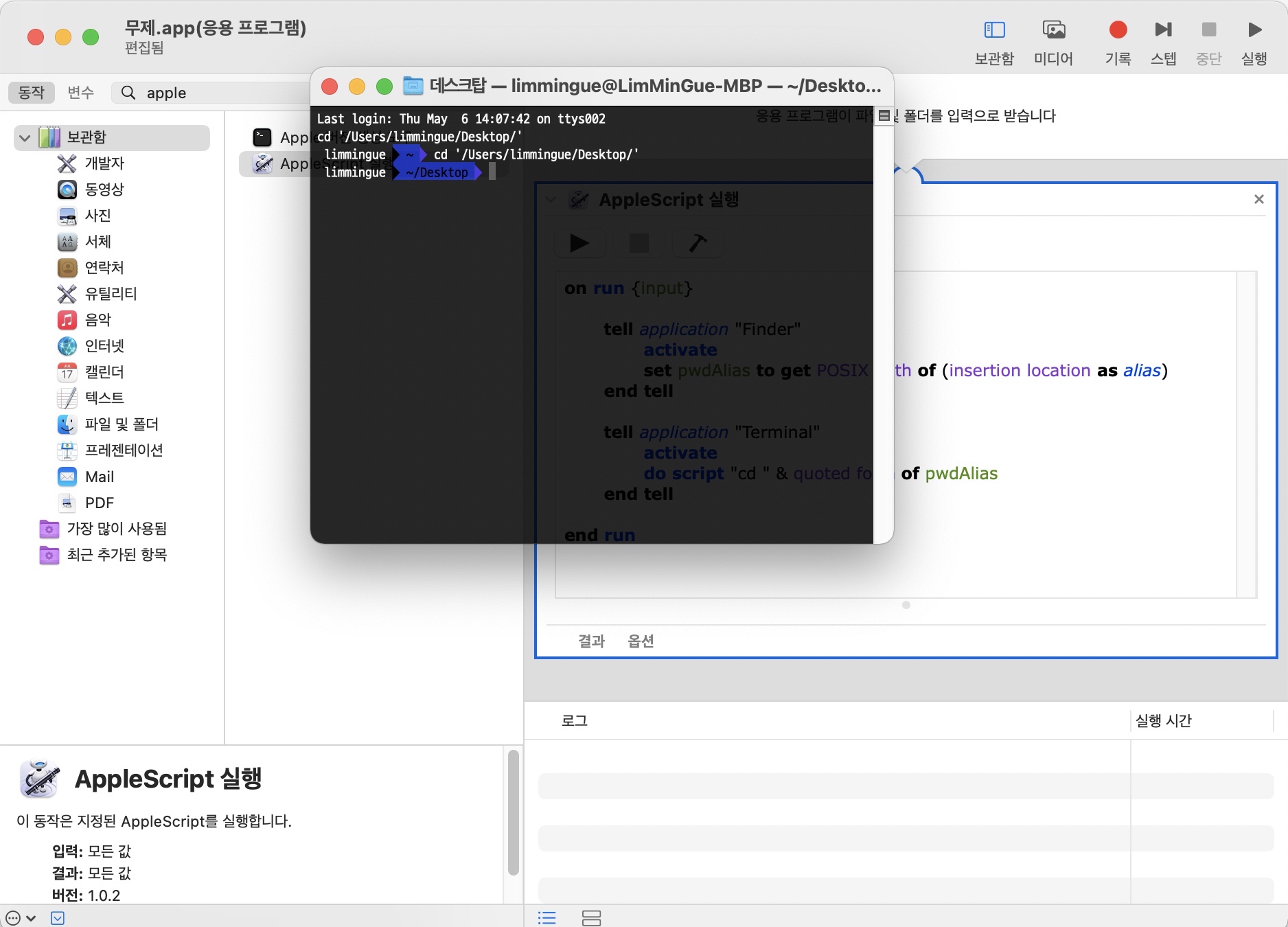Show the variables view icon
Image resolution: width=1288 pixels, height=927 pixels.
(x=591, y=917)
